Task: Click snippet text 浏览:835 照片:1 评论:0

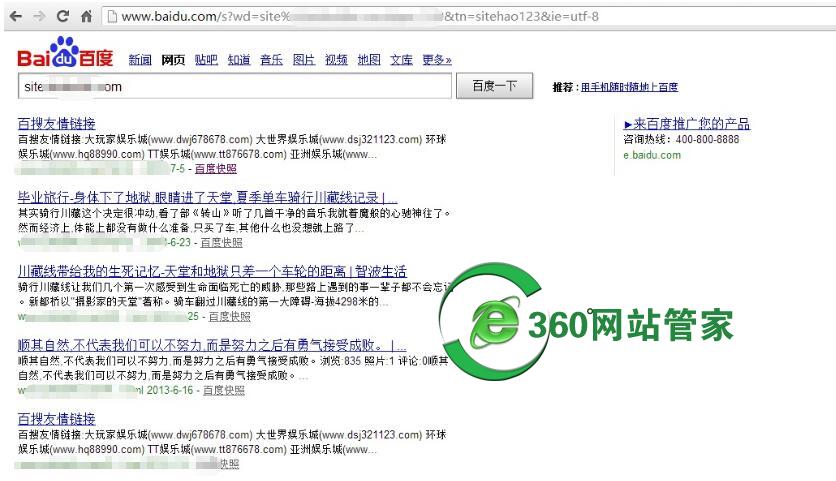Action: (372, 361)
